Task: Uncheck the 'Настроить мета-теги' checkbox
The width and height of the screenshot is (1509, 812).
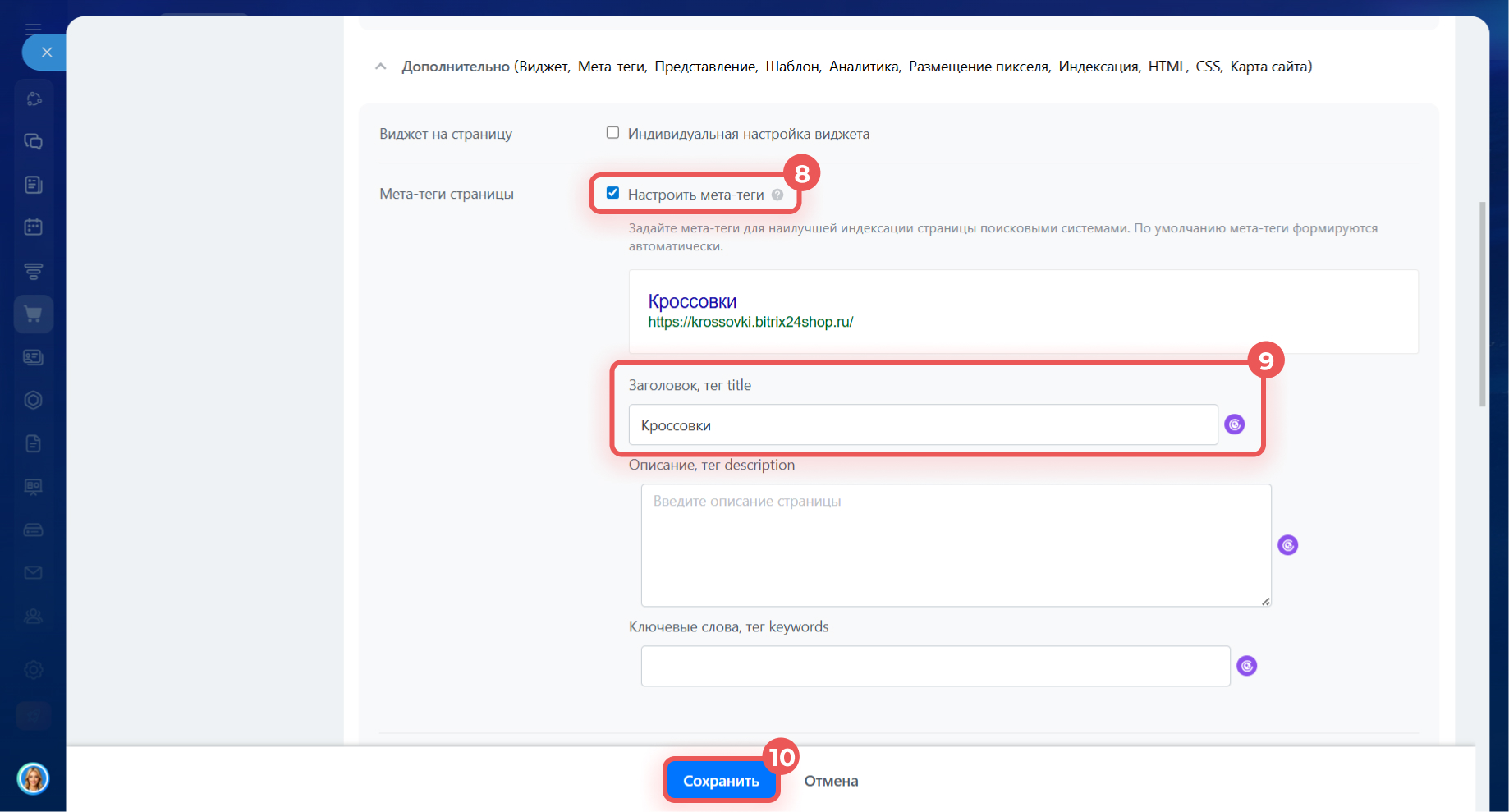Action: point(612,193)
